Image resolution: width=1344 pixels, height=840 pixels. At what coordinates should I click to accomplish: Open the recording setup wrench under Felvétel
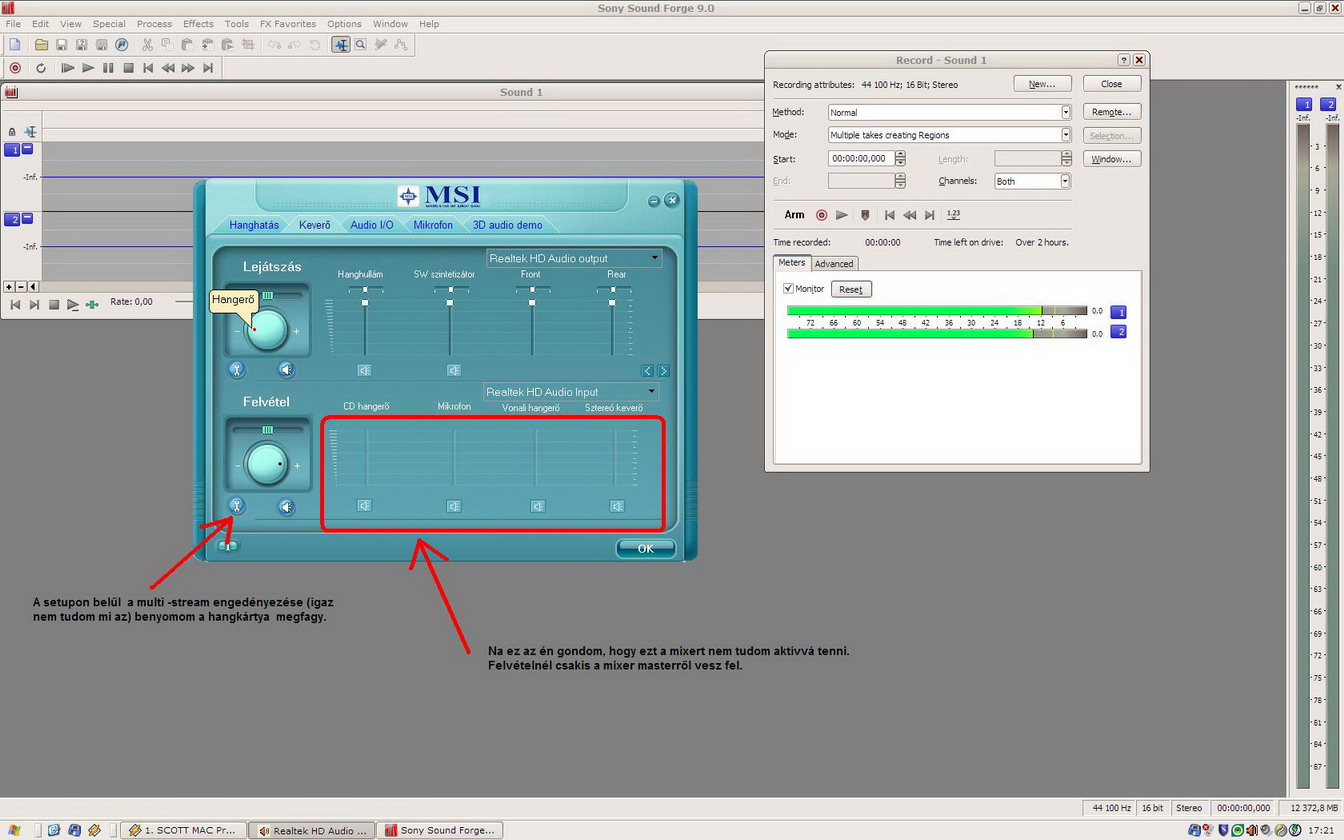point(237,506)
